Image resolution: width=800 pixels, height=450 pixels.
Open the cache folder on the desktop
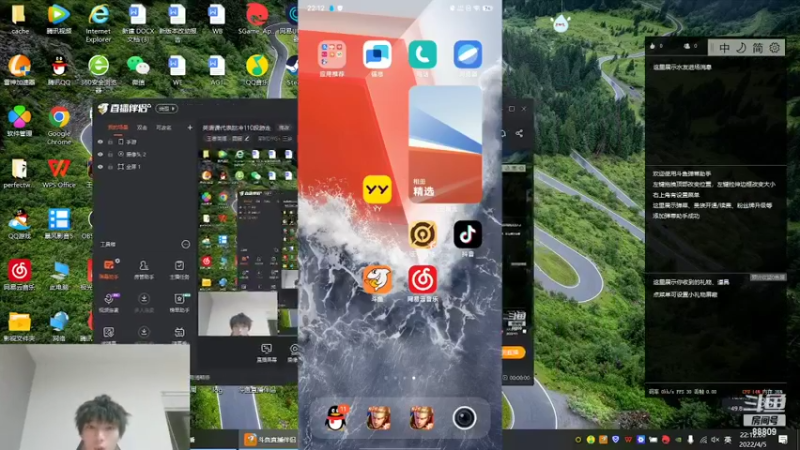(19, 19)
